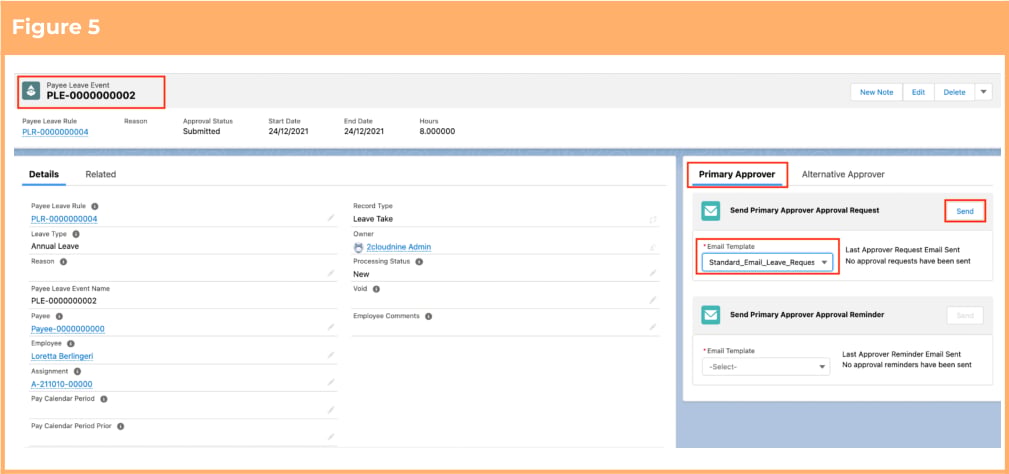1009x474 pixels.
Task: Click the New Note button
Action: coord(876,92)
